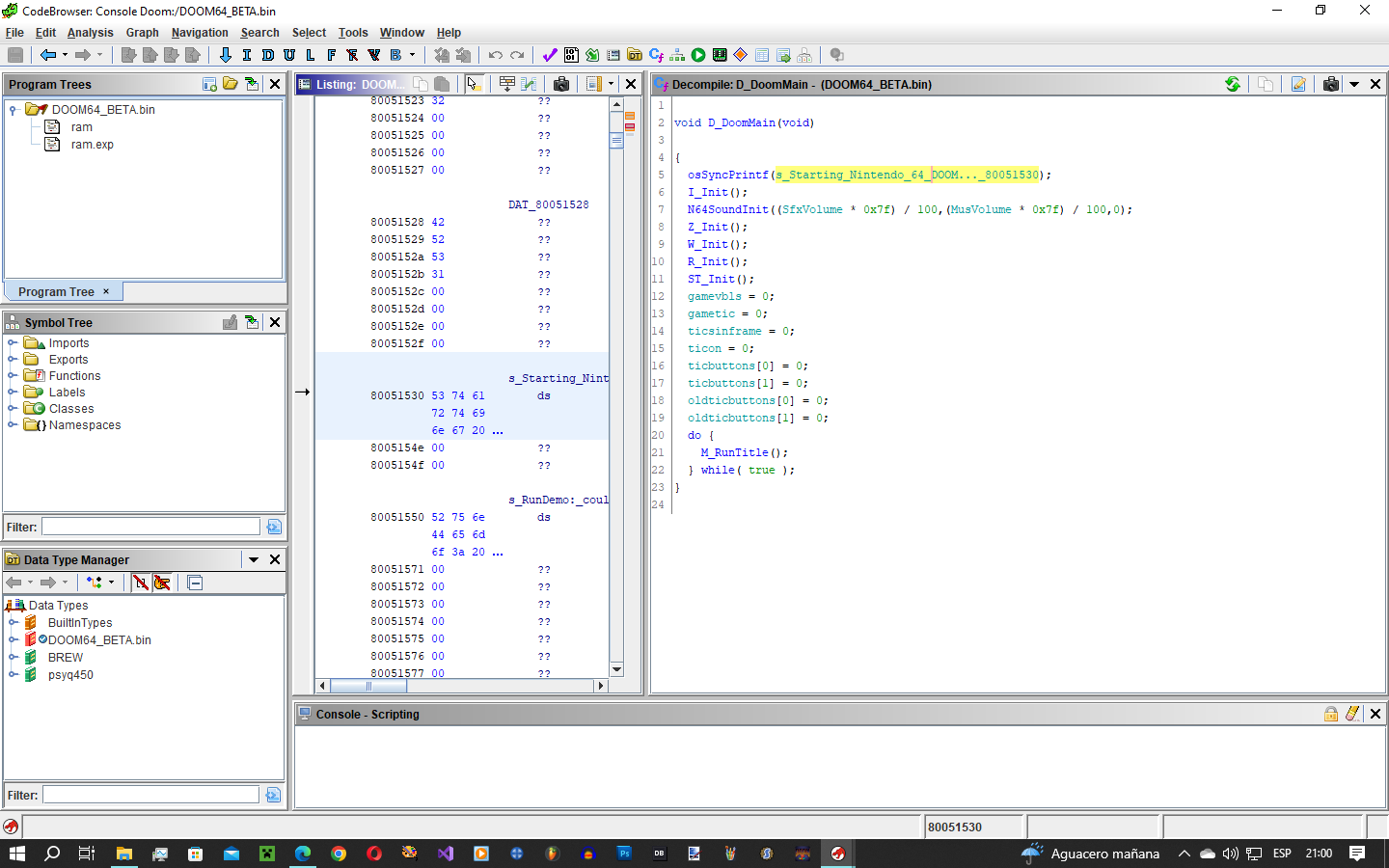This screenshot has width=1389, height=868.
Task: Expand the Labels folder in Symbol Tree
Action: coord(13,393)
